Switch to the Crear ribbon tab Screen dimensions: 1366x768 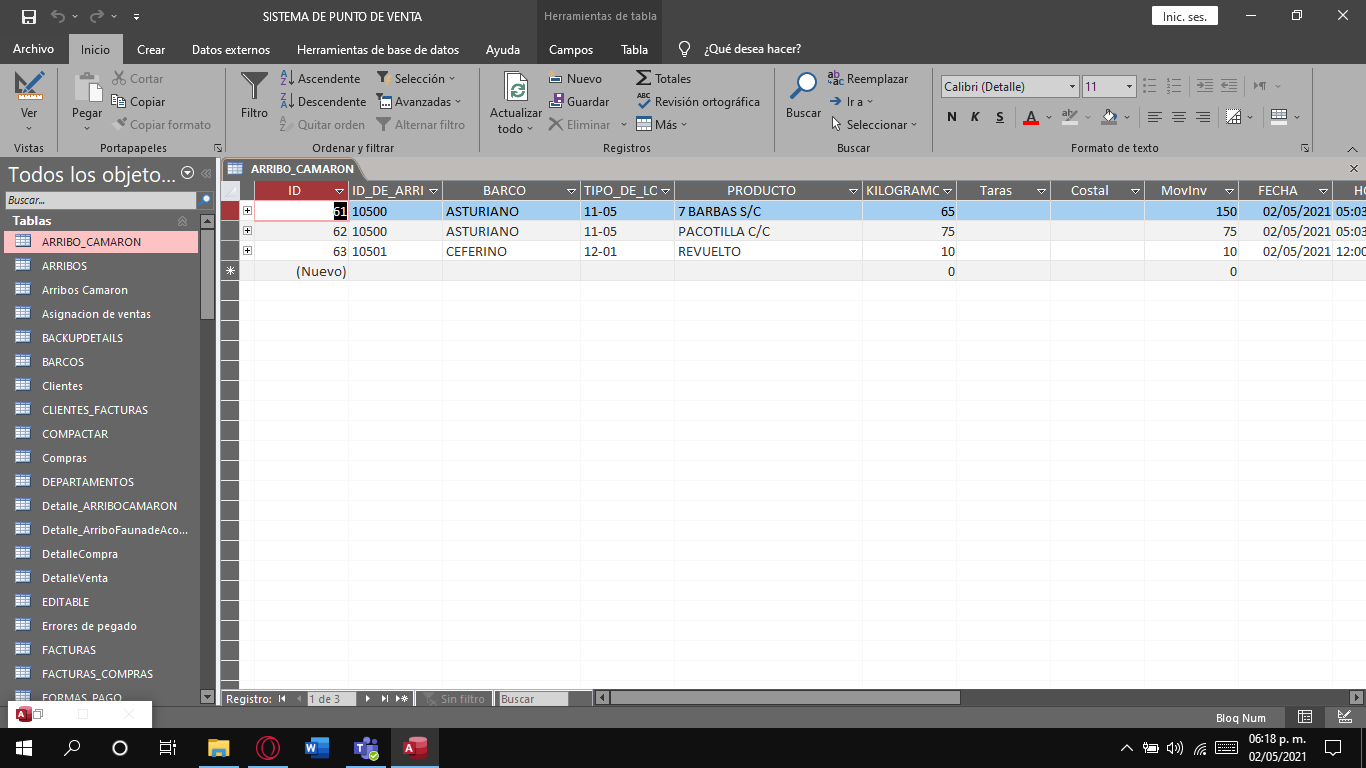tap(151, 48)
